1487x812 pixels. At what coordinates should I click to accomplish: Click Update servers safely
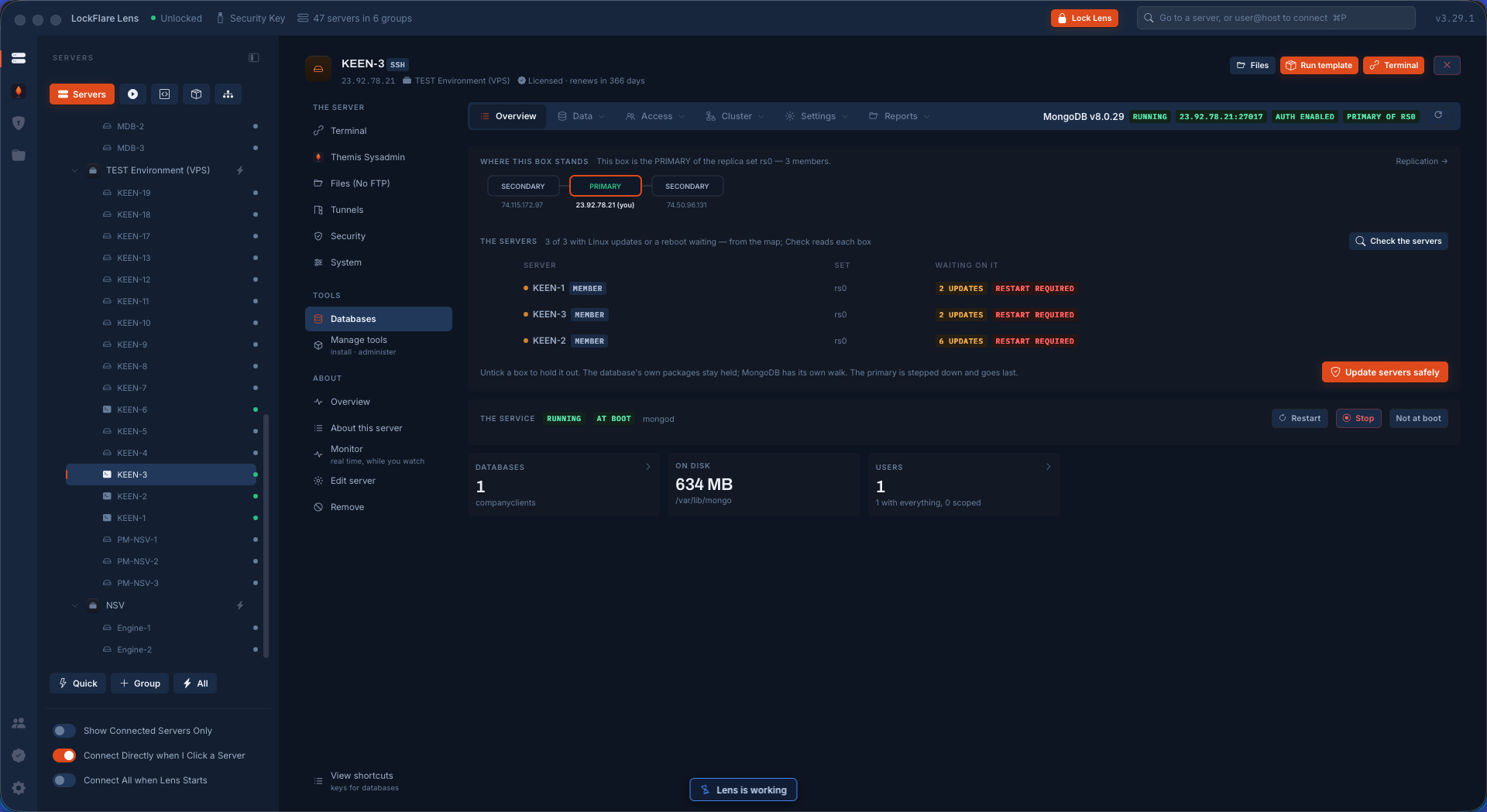(1385, 372)
